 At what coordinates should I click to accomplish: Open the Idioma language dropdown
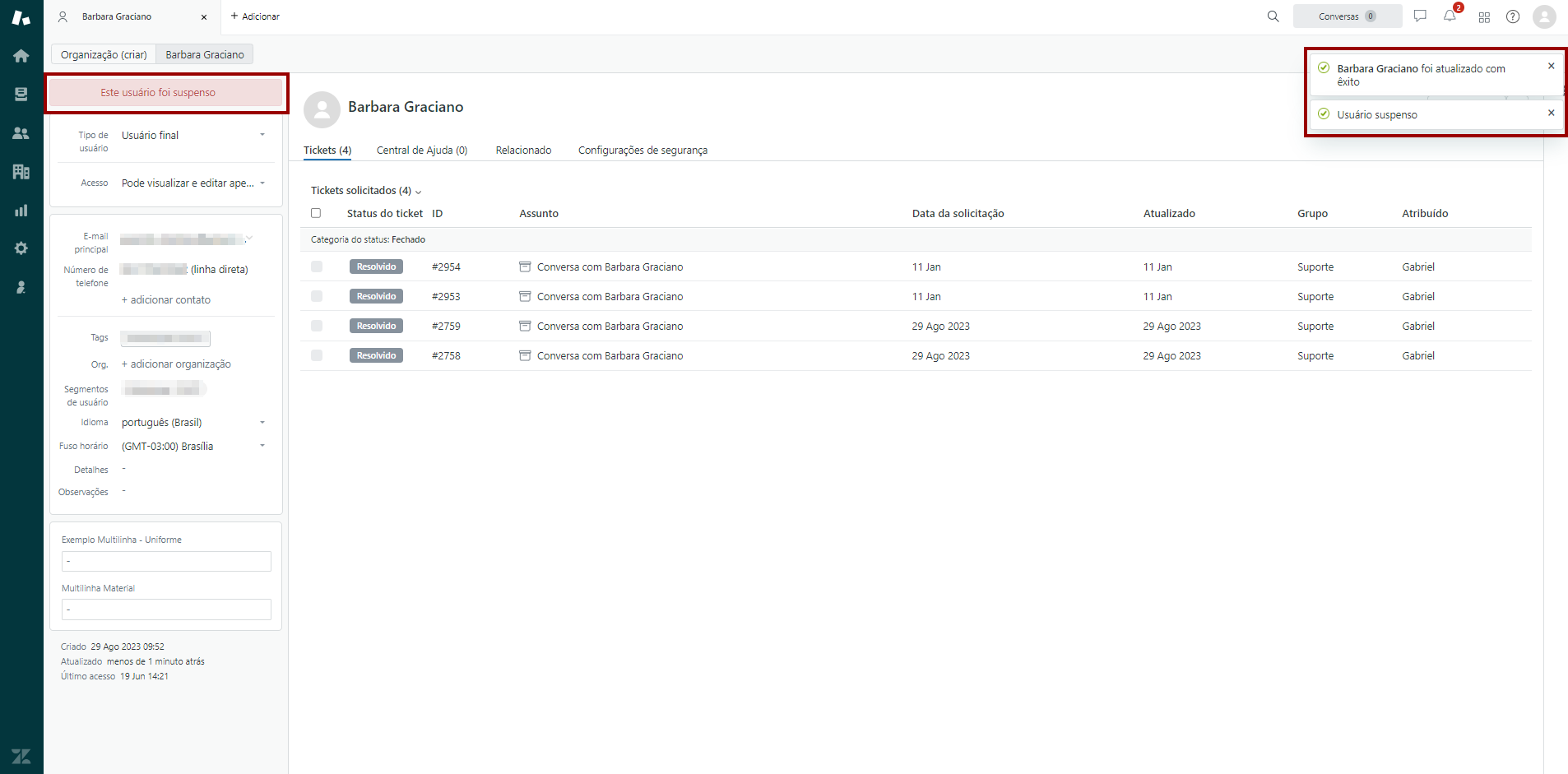(x=193, y=423)
